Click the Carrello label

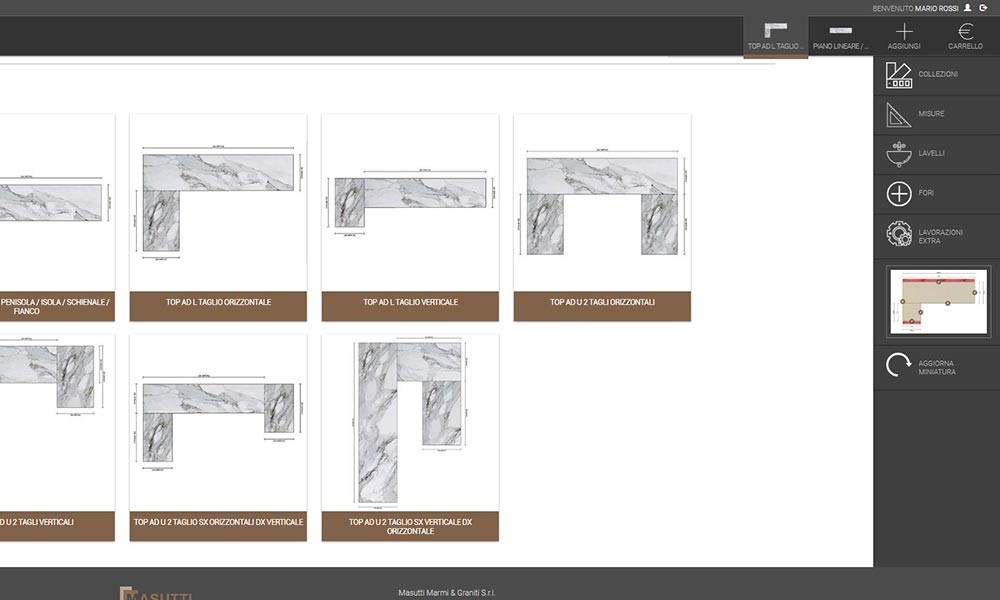point(966,47)
